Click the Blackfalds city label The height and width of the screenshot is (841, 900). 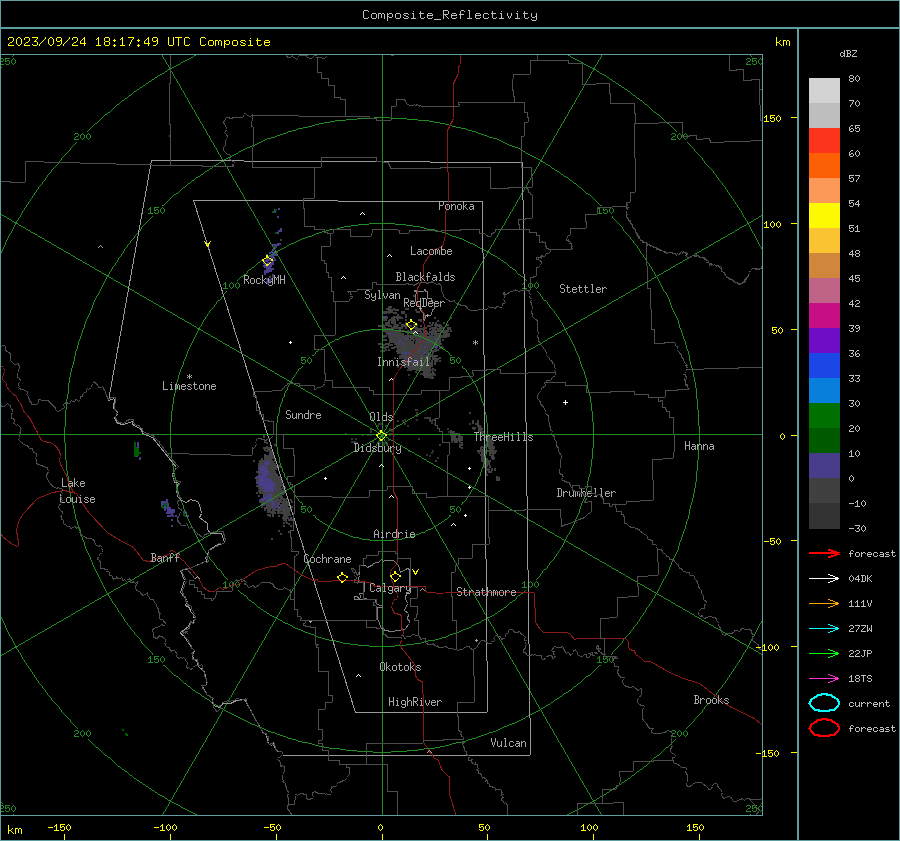tap(425, 277)
